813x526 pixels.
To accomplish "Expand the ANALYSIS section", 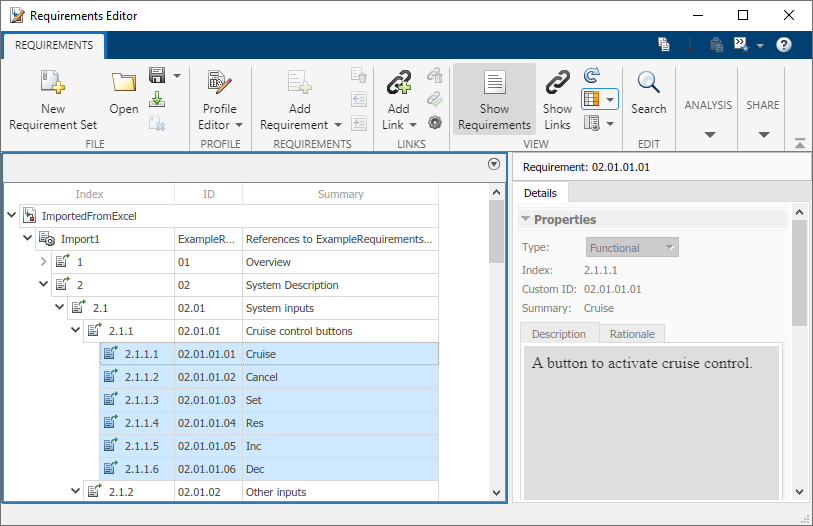I will [708, 118].
